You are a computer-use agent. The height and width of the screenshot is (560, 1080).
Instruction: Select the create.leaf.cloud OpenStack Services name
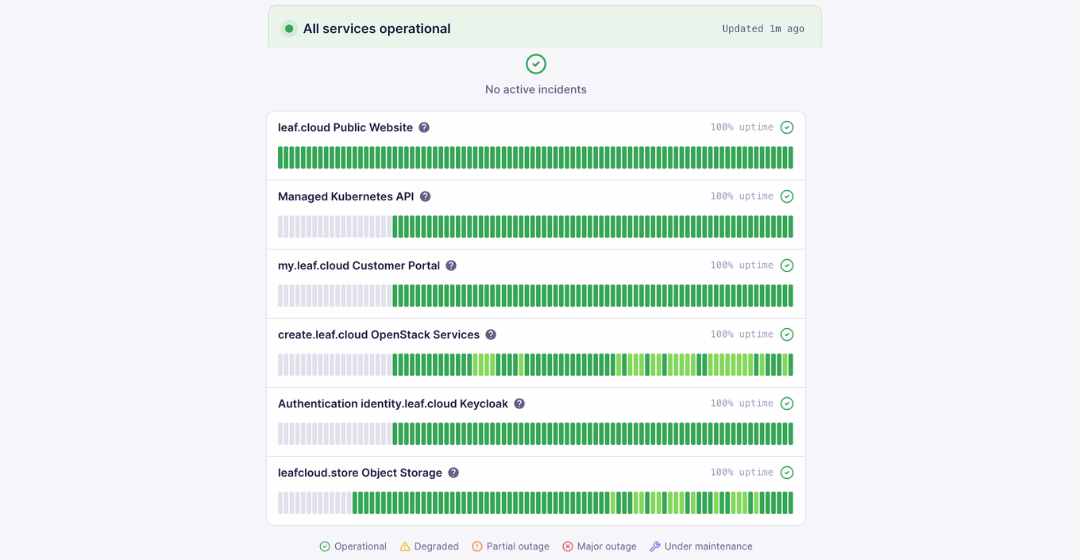point(379,334)
